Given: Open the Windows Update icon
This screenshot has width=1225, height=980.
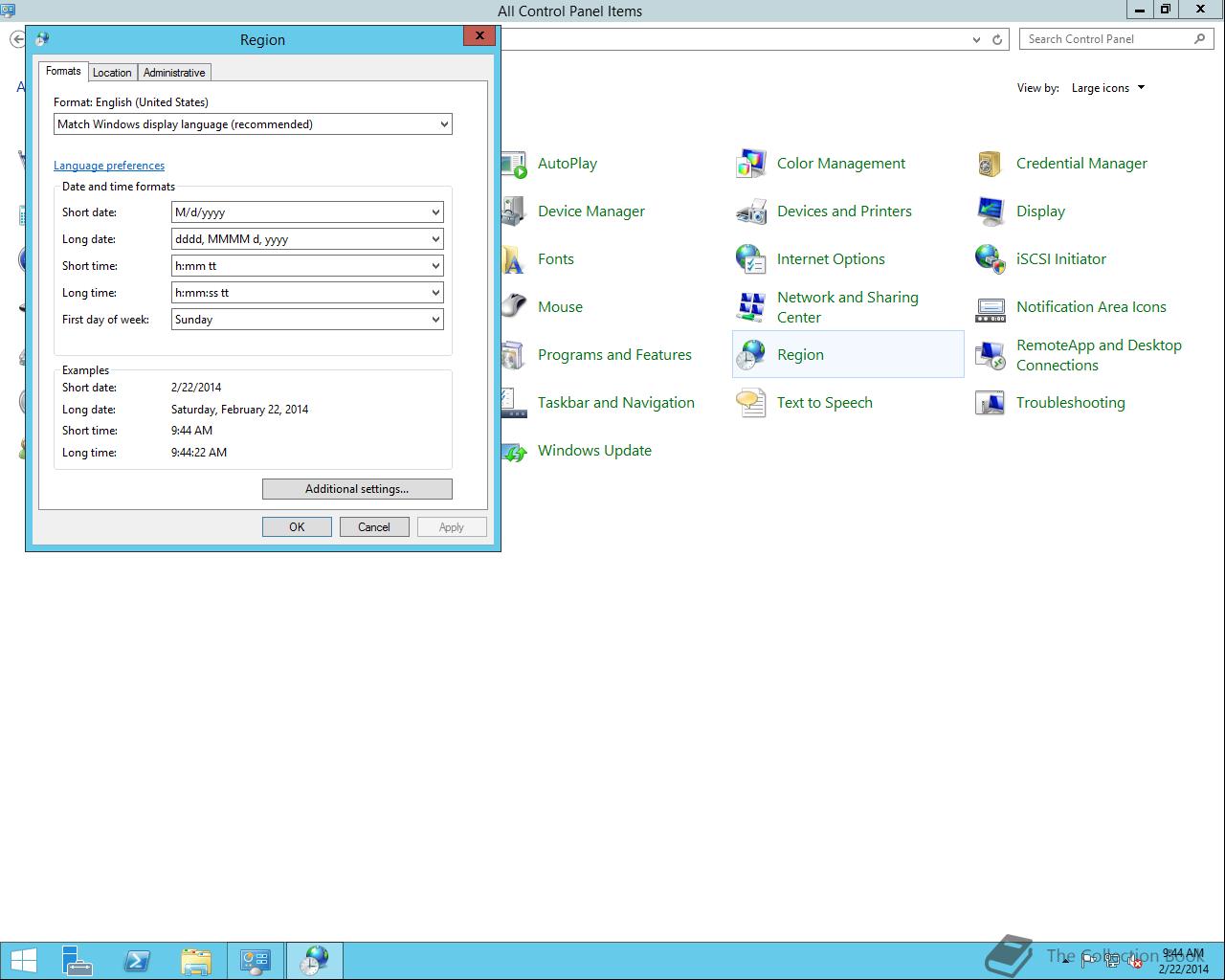Looking at the screenshot, I should [515, 451].
